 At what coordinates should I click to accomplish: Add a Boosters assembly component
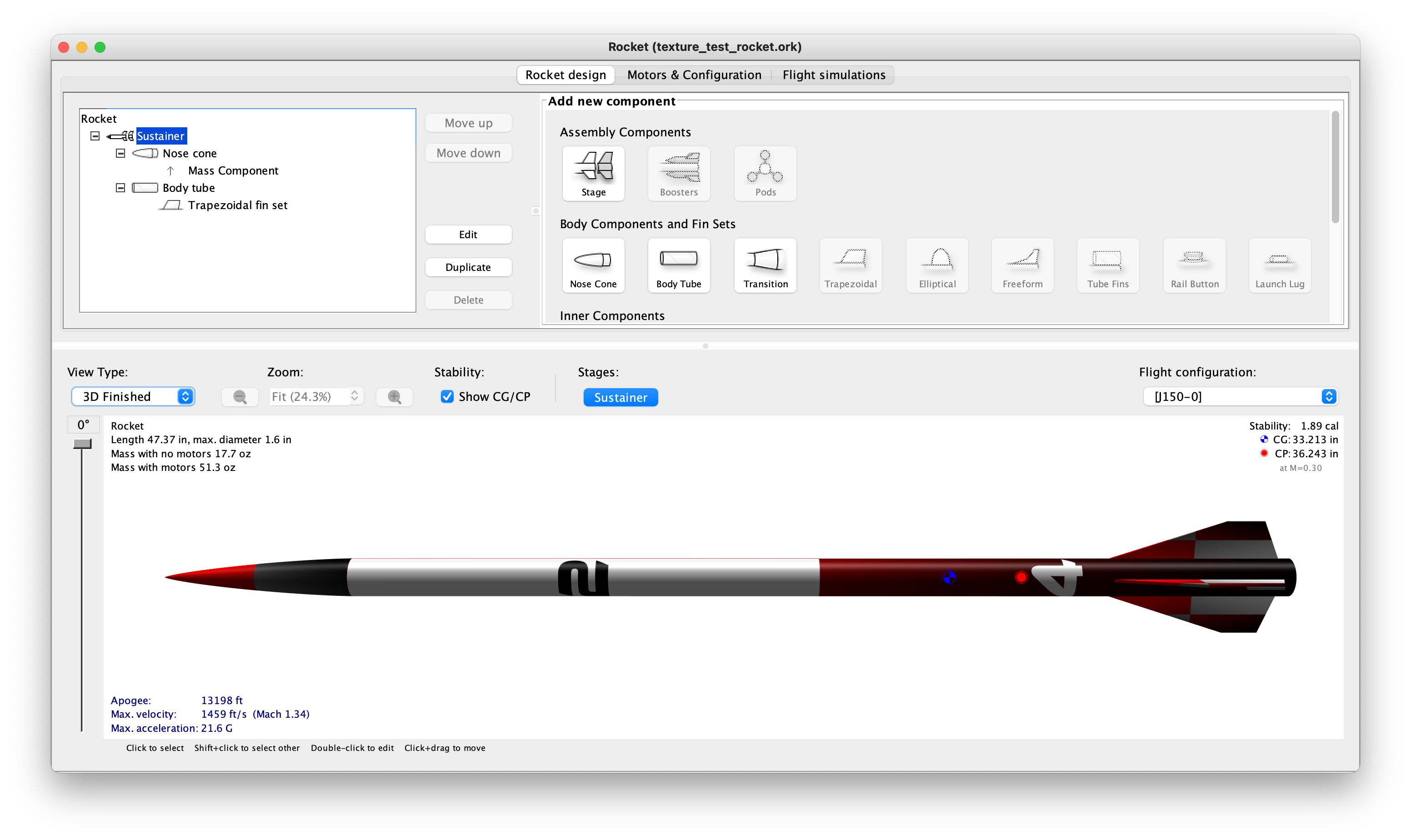point(679,174)
